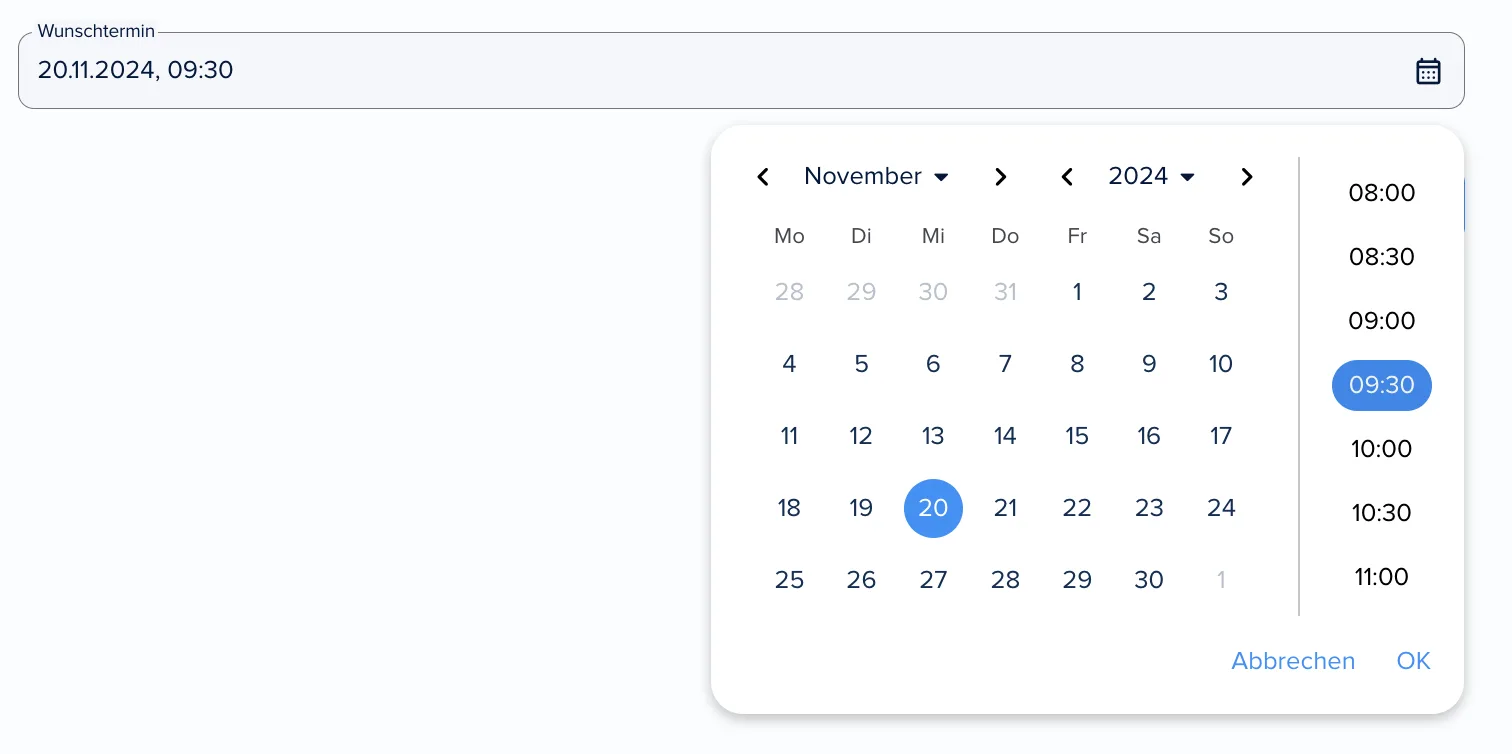
Task: Select November 4 in the calendar
Action: point(789,364)
